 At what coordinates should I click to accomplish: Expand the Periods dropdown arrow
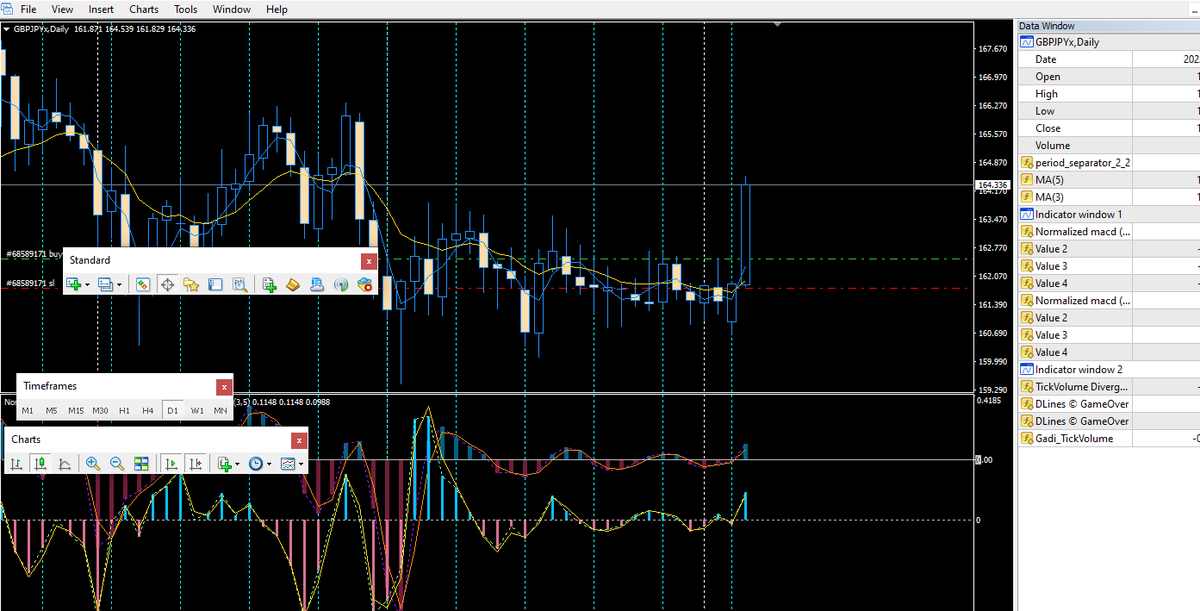pyautogui.click(x=270, y=465)
